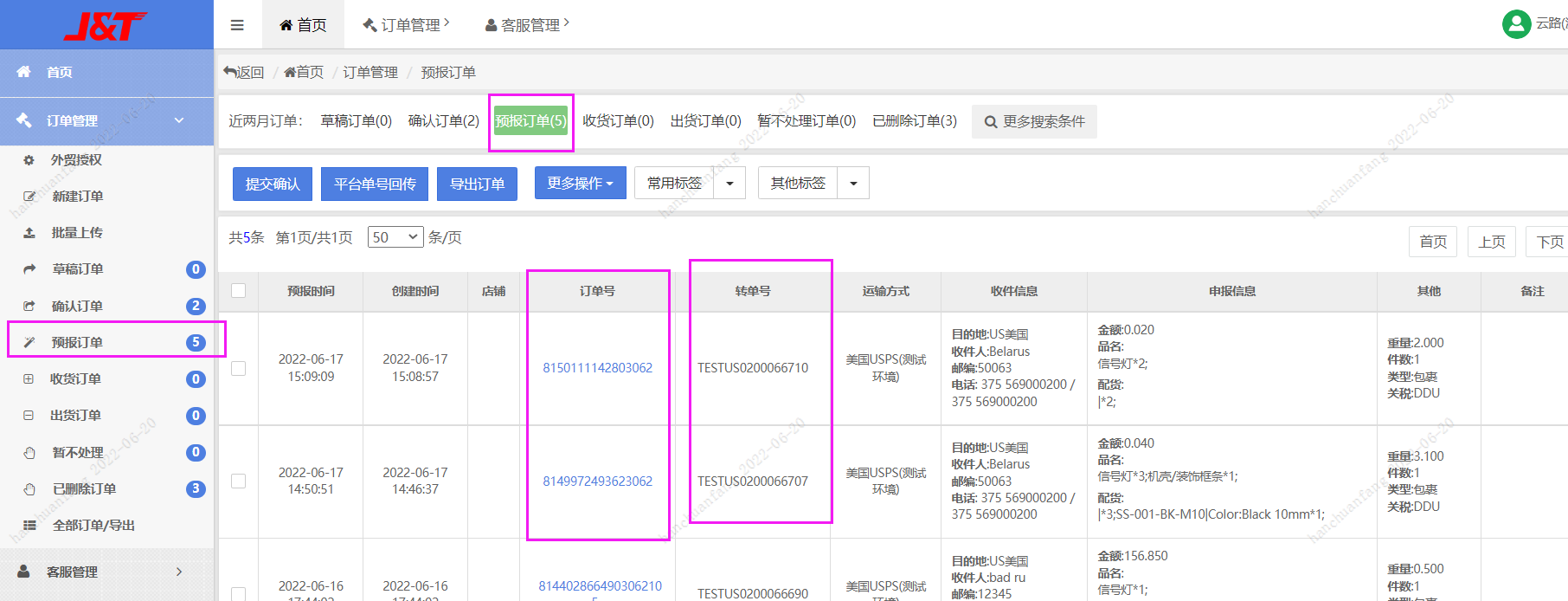Click the 收货订单 plus-square icon
The height and width of the screenshot is (601, 1568).
tap(29, 378)
